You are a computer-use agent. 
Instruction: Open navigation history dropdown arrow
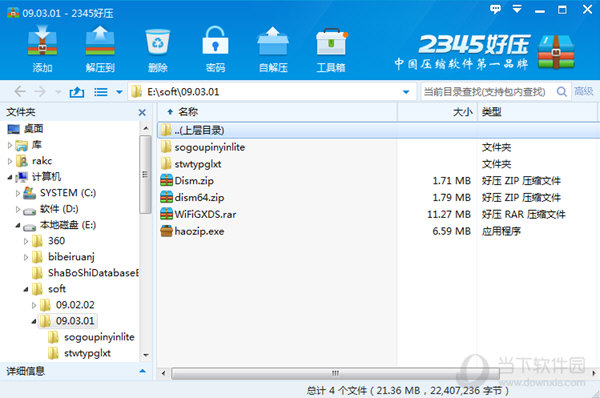pos(58,92)
